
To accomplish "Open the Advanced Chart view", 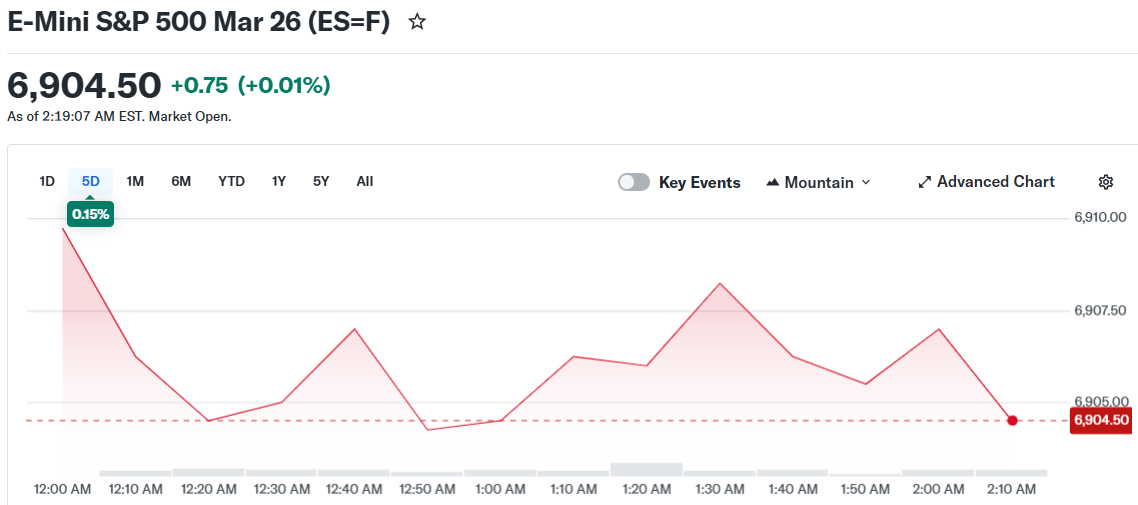I will tap(986, 181).
